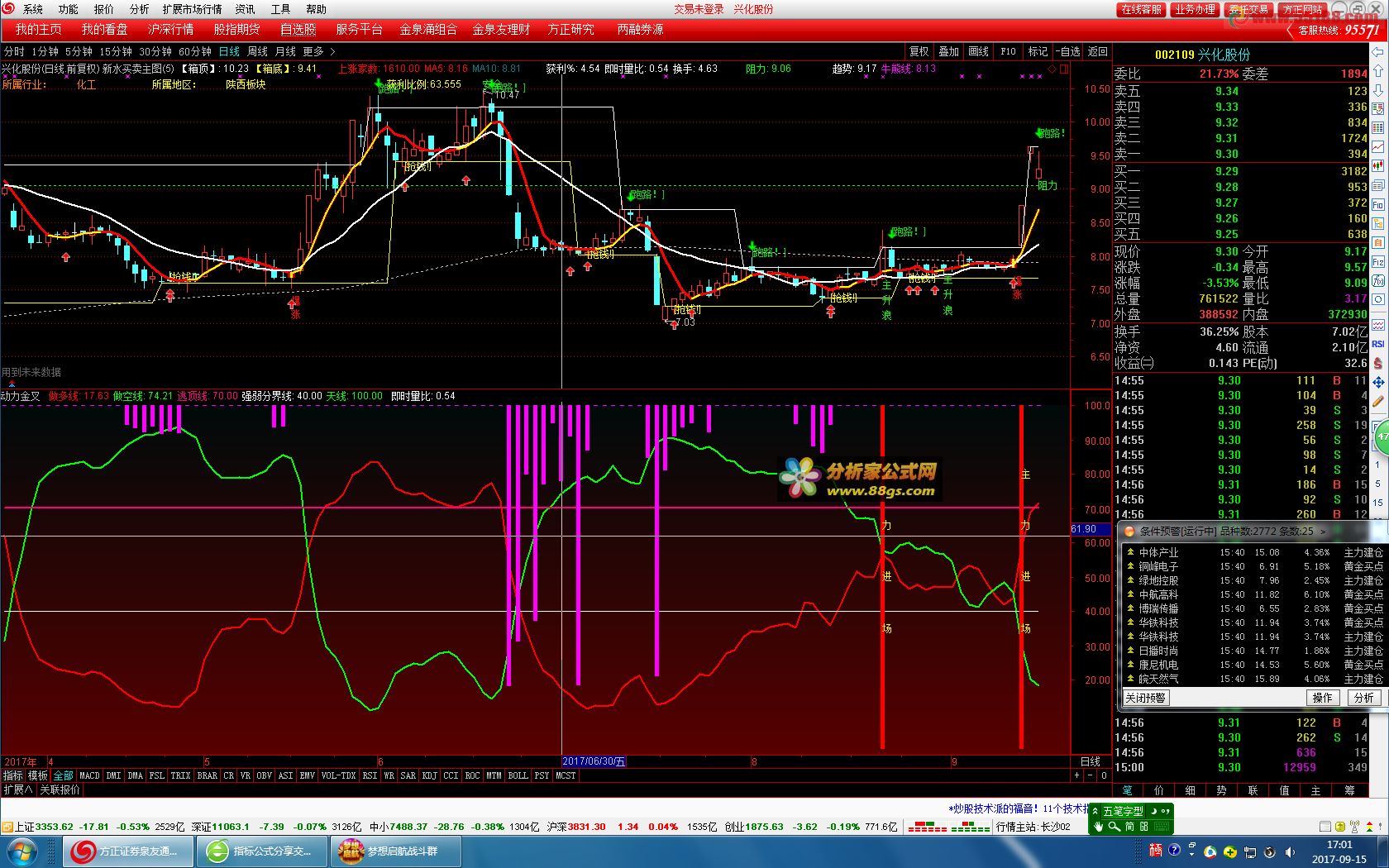Select 日线 daily period

tap(229, 51)
